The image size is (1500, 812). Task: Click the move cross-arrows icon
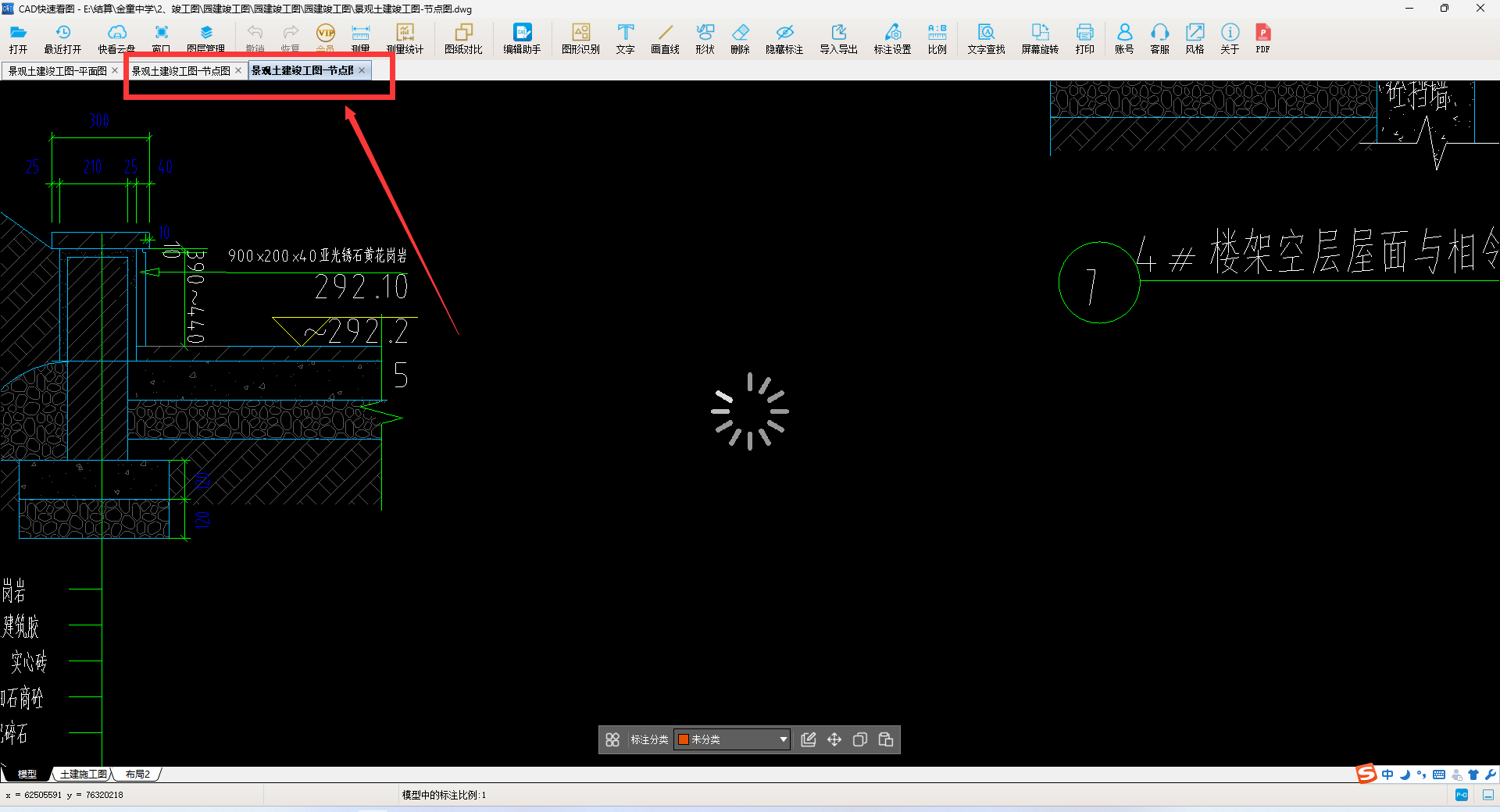point(834,739)
